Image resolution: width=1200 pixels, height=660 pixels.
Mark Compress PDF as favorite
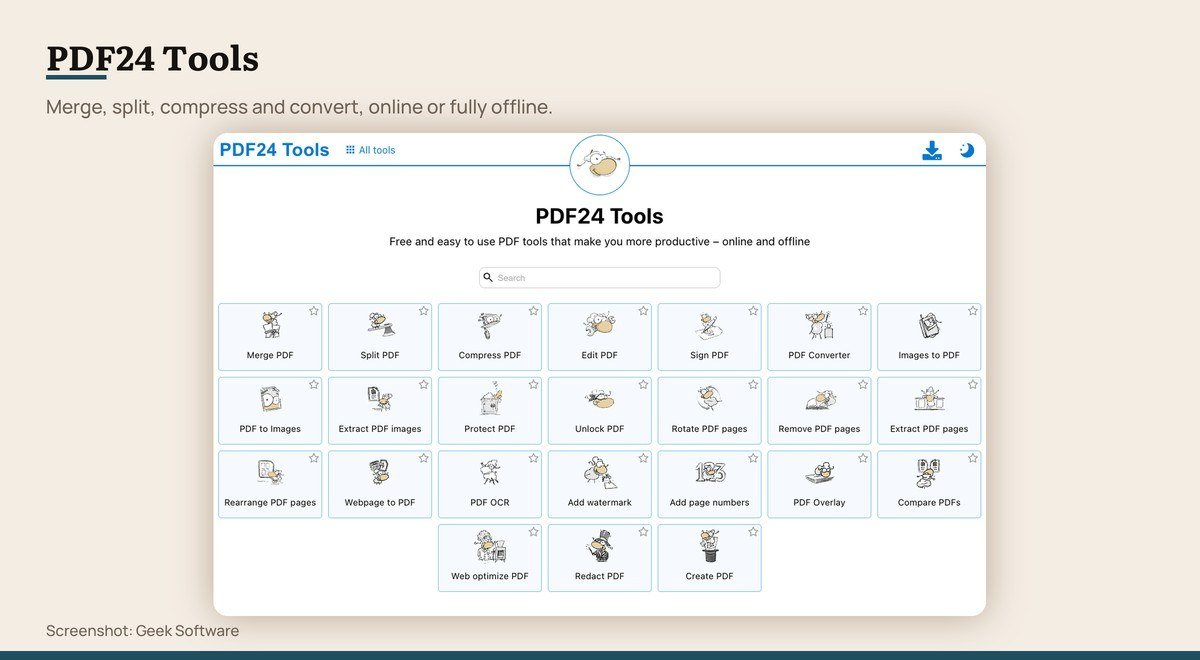pos(534,311)
